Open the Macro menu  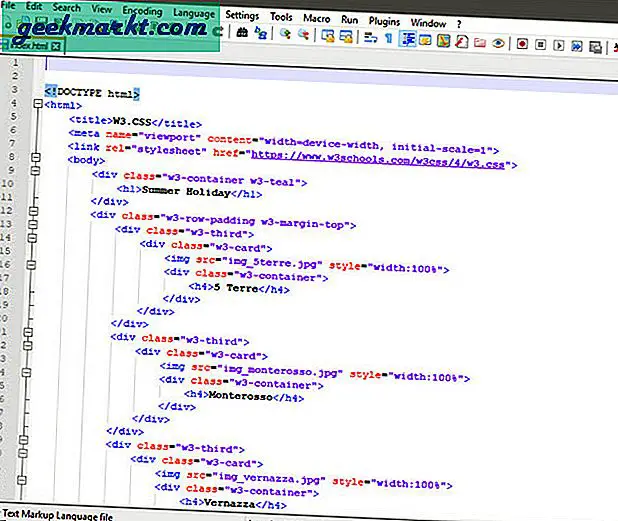click(x=316, y=19)
